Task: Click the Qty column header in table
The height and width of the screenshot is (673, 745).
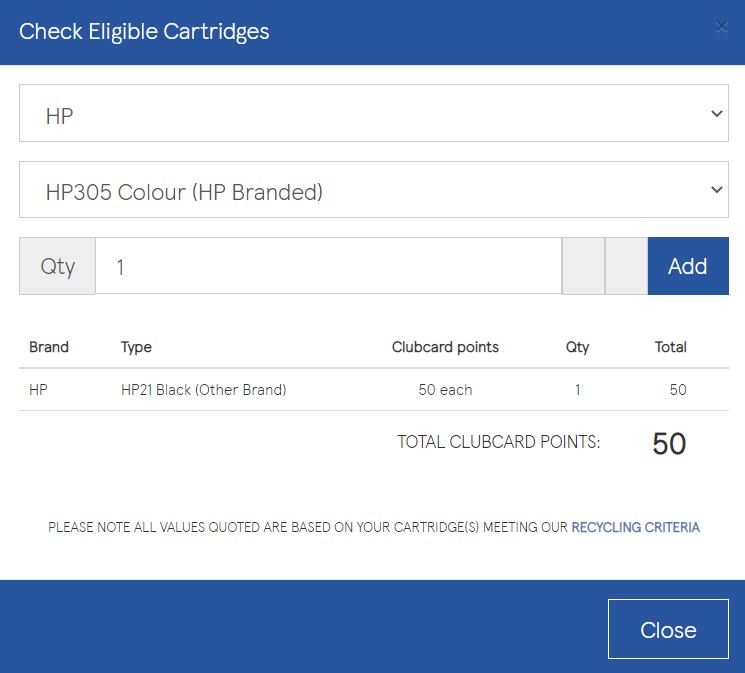Action: tap(577, 347)
